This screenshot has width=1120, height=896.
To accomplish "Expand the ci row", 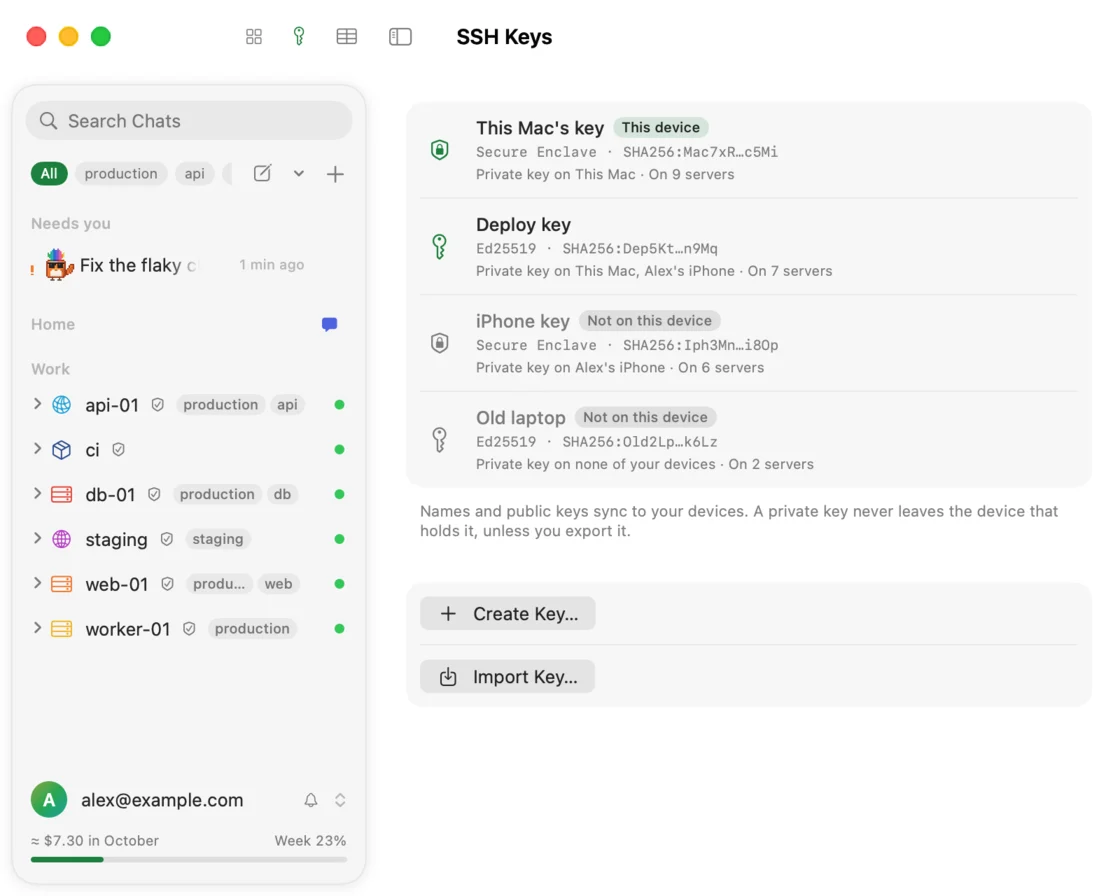I will (37, 449).
